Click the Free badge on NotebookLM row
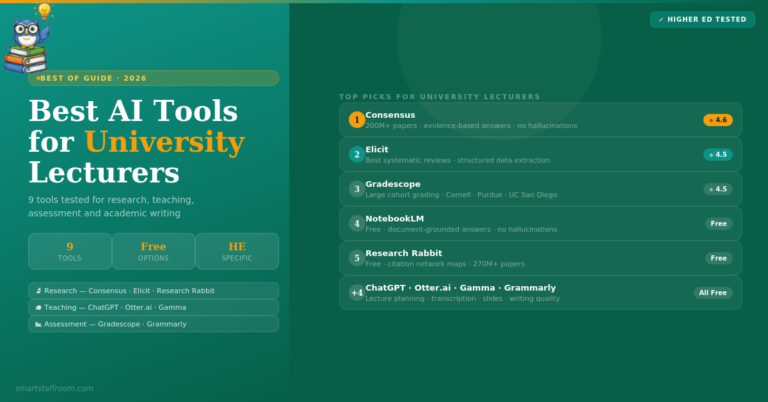Screen dimensions: 768x402 tap(719, 224)
